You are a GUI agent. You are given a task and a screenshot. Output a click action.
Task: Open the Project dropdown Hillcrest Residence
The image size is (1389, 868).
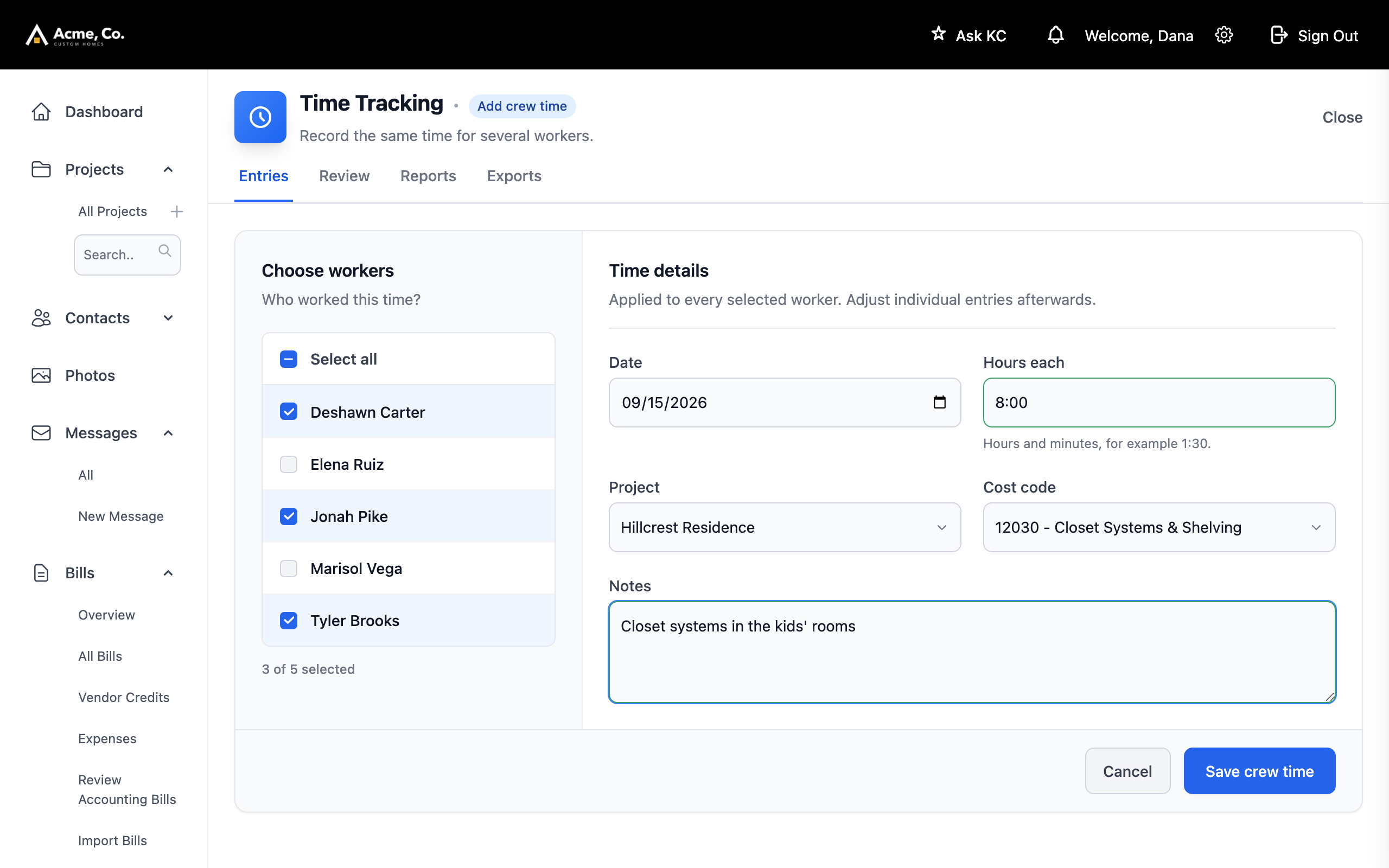pyautogui.click(x=784, y=527)
